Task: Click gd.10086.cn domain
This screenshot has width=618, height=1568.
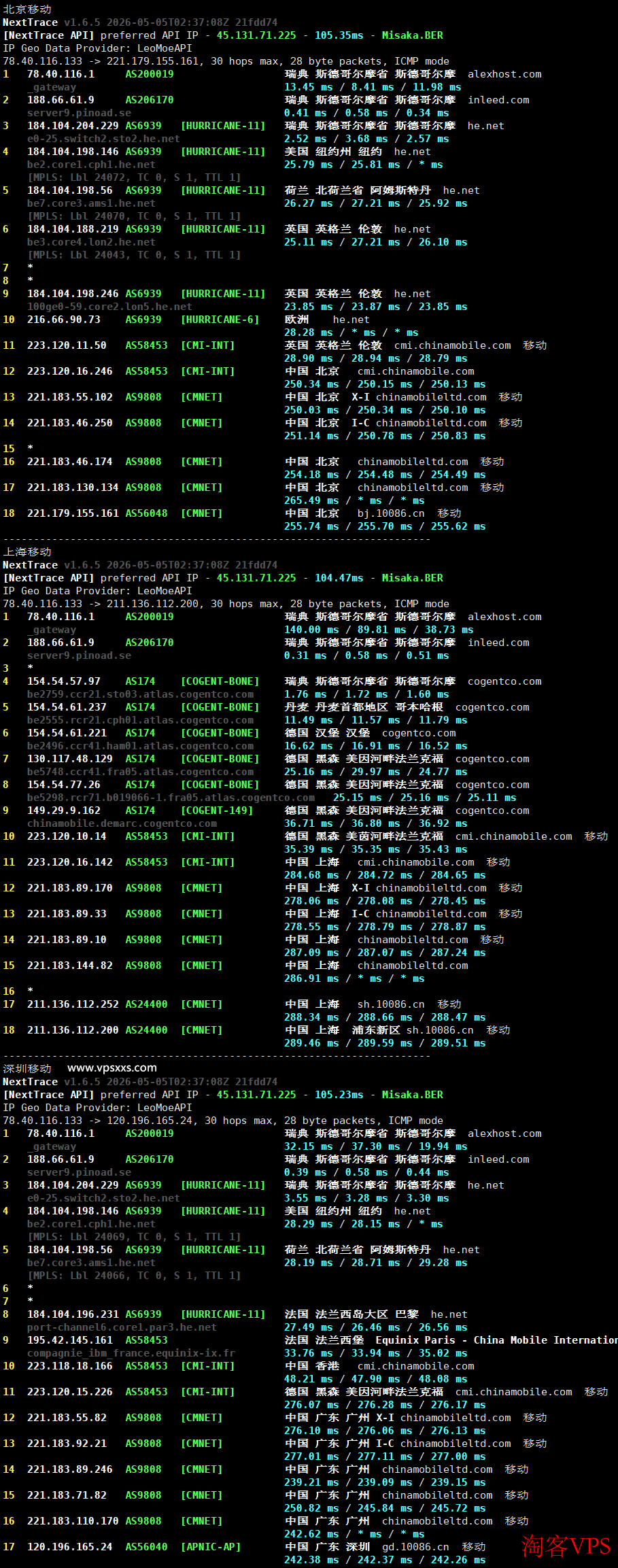Action: [415, 1547]
